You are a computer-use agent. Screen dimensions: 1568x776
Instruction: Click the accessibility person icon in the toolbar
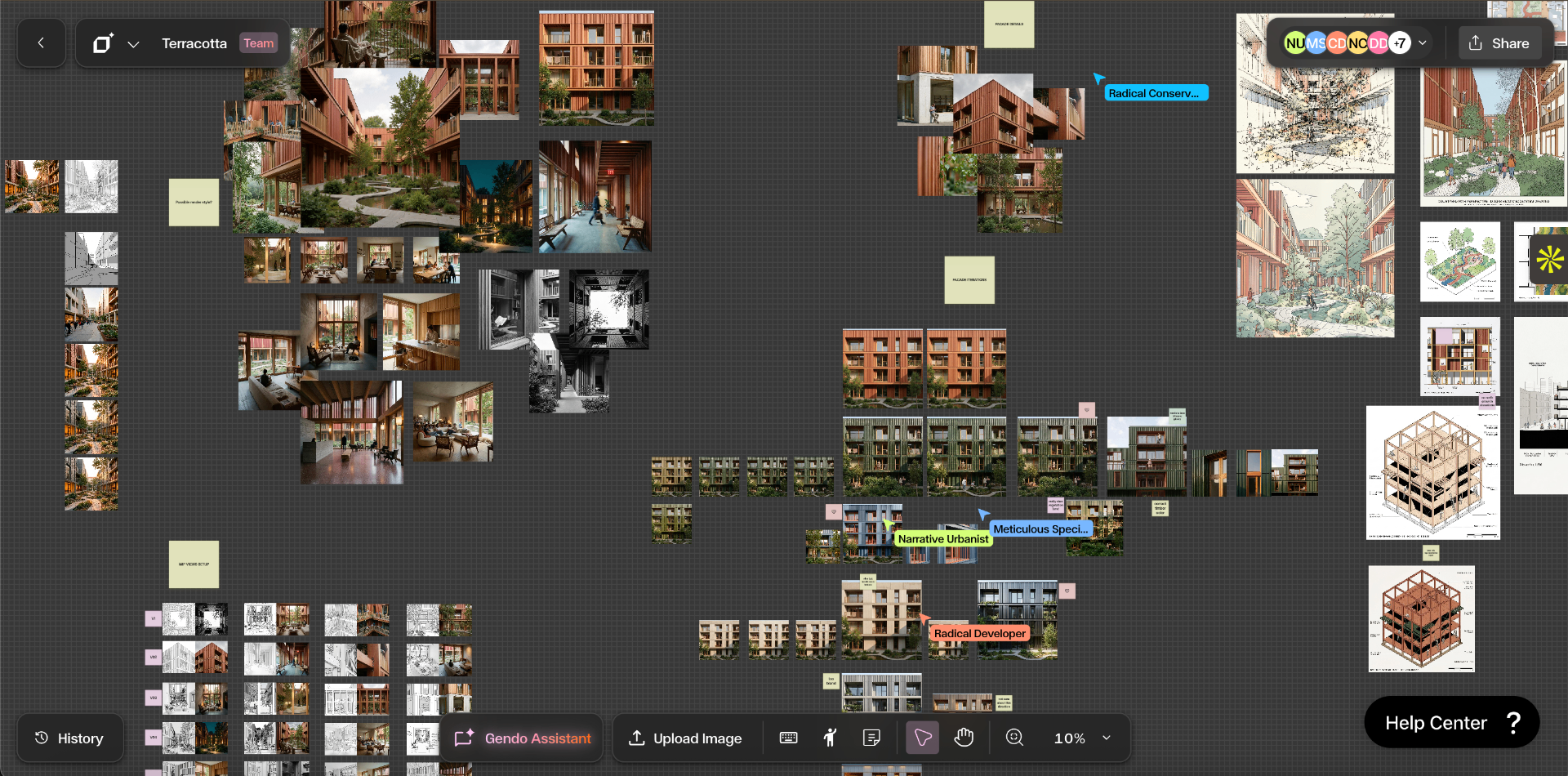tap(830, 738)
